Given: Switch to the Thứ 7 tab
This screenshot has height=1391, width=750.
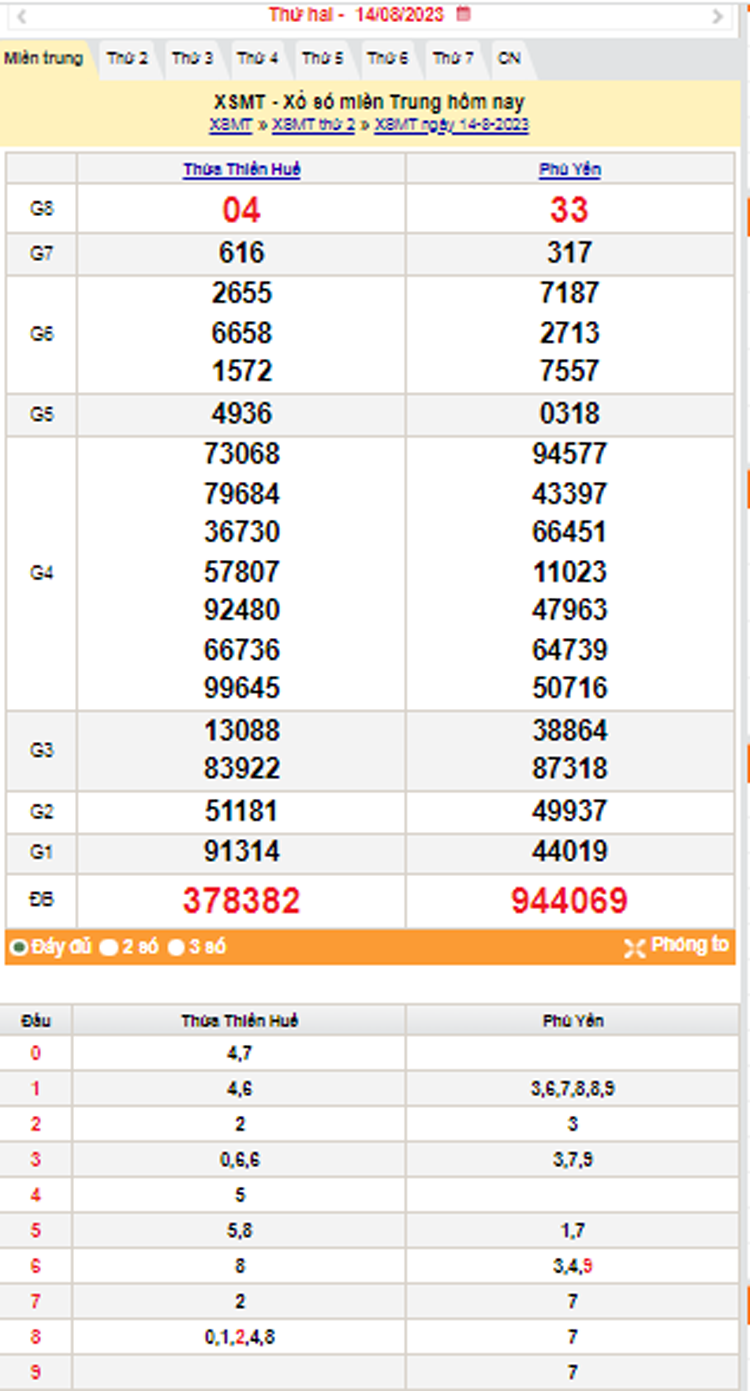Looking at the screenshot, I should click(x=452, y=59).
